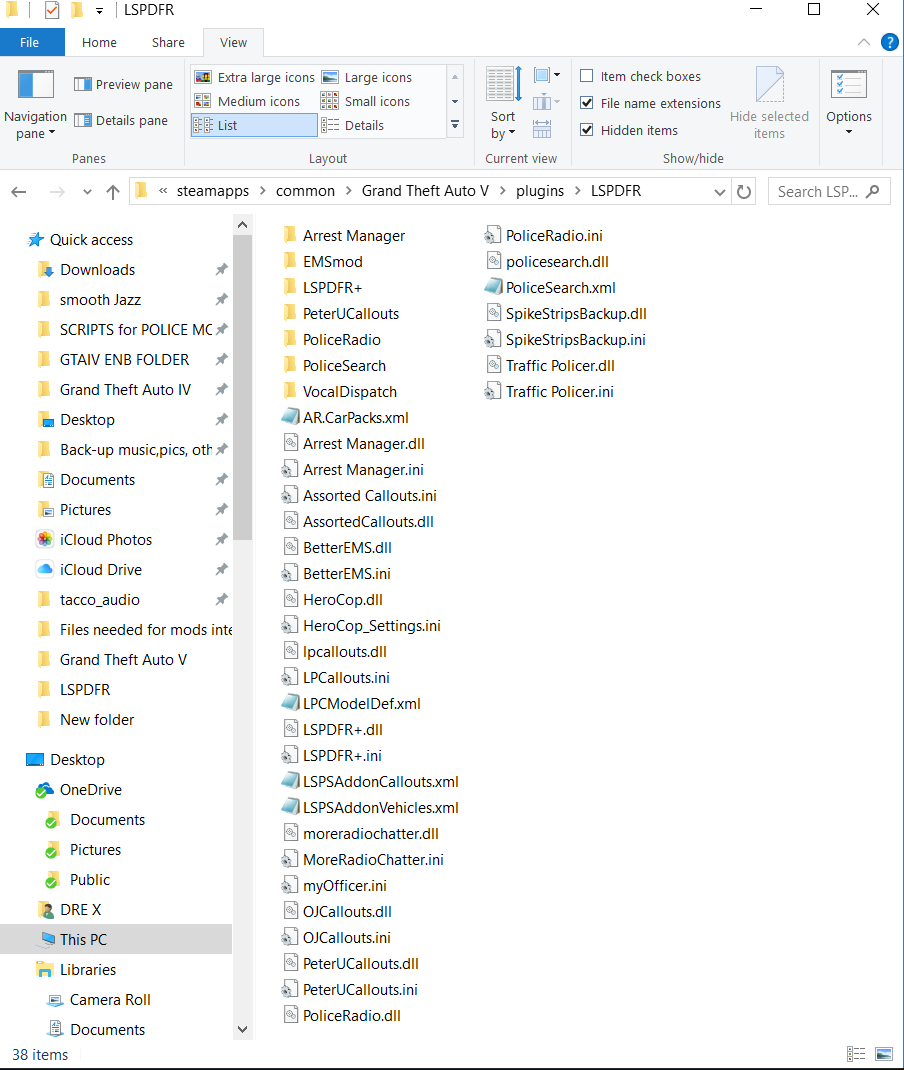
Task: Select Medium icons layout
Action: coord(247,102)
